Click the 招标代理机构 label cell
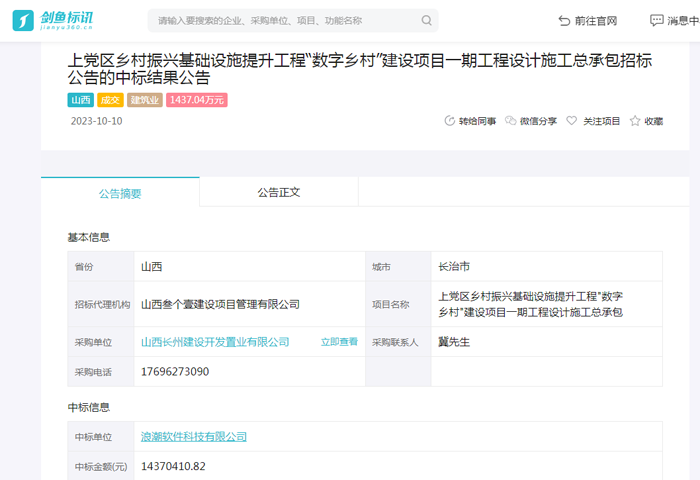The image size is (700, 480). click(101, 304)
